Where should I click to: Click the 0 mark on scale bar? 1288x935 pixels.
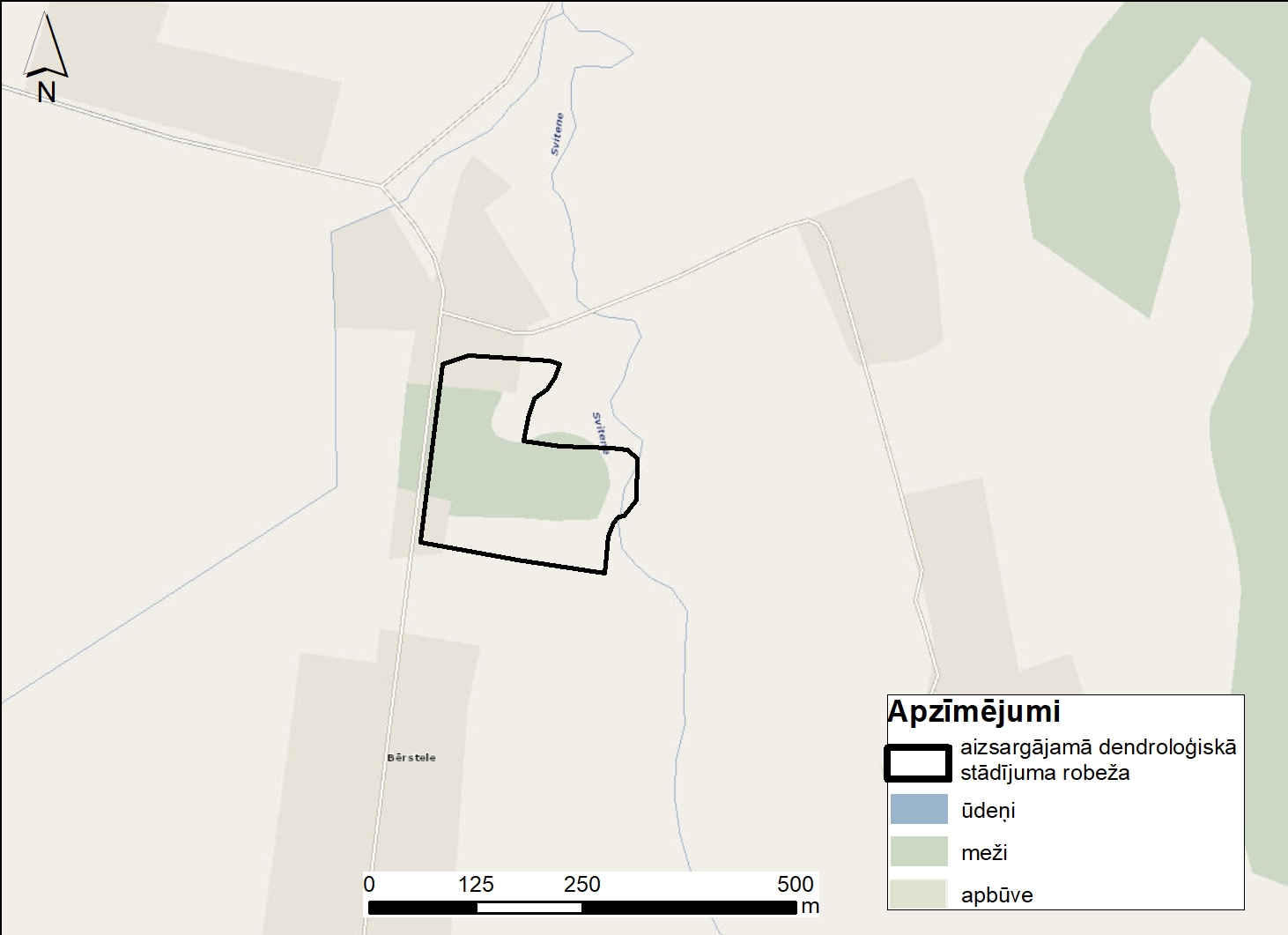pyautogui.click(x=369, y=885)
